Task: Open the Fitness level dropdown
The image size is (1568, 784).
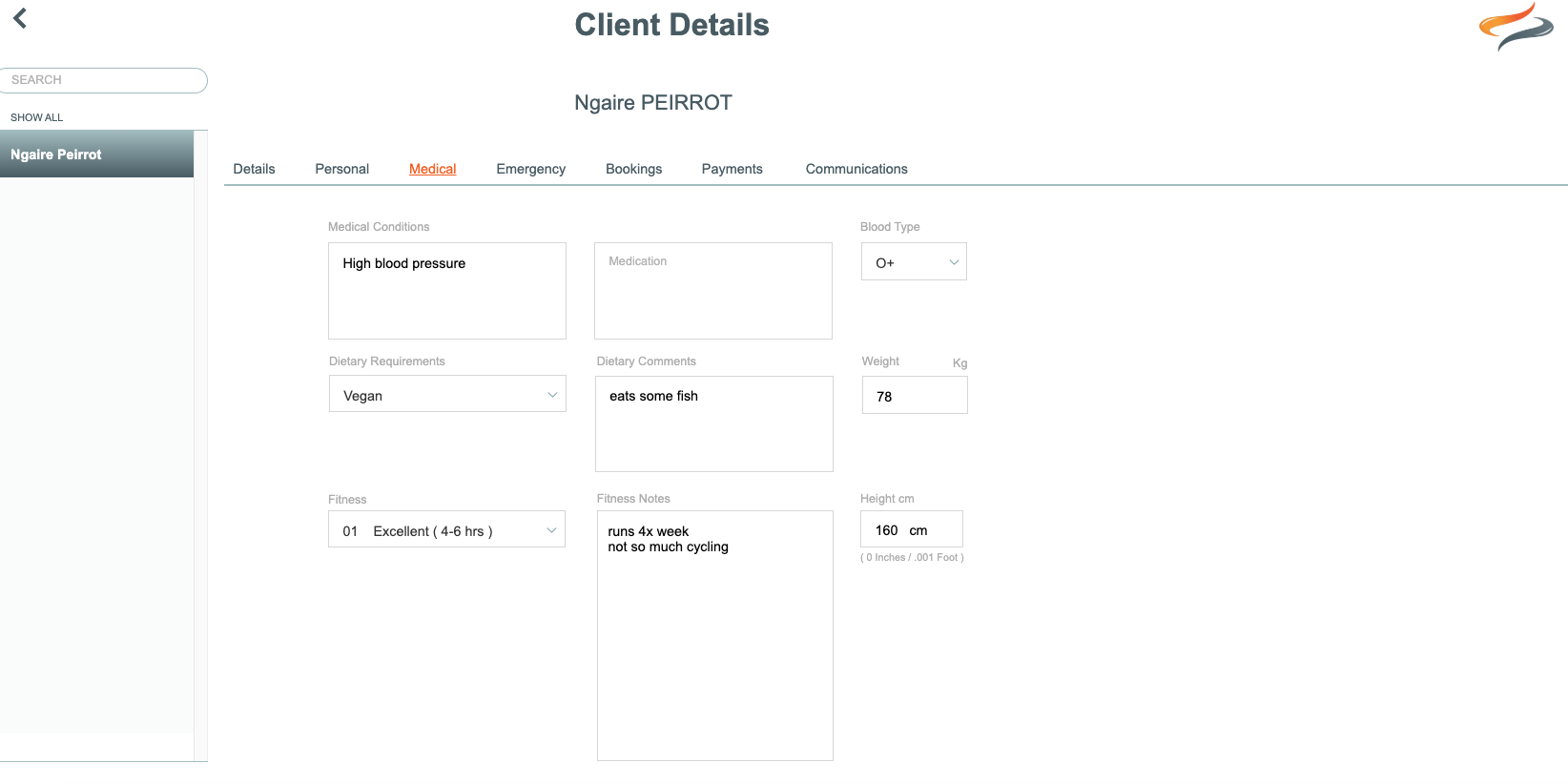Action: 446,529
